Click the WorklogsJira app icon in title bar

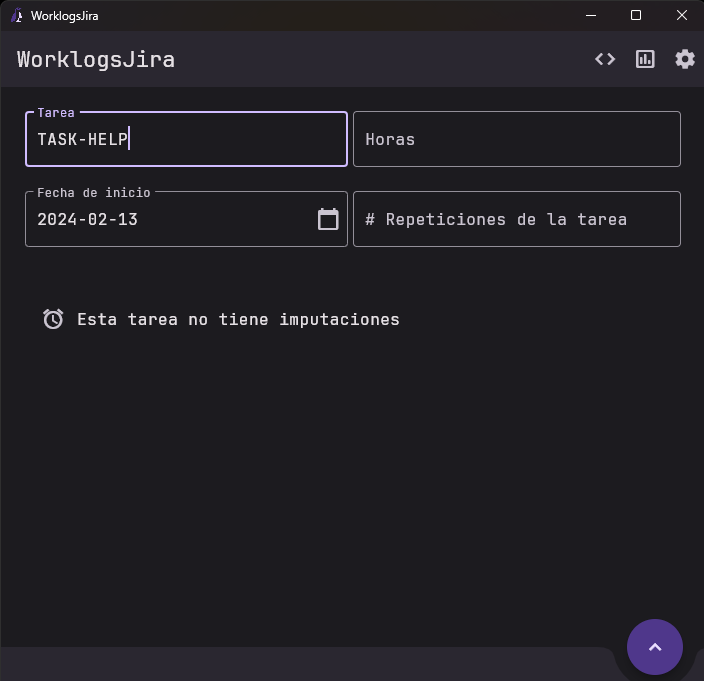click(x=17, y=16)
